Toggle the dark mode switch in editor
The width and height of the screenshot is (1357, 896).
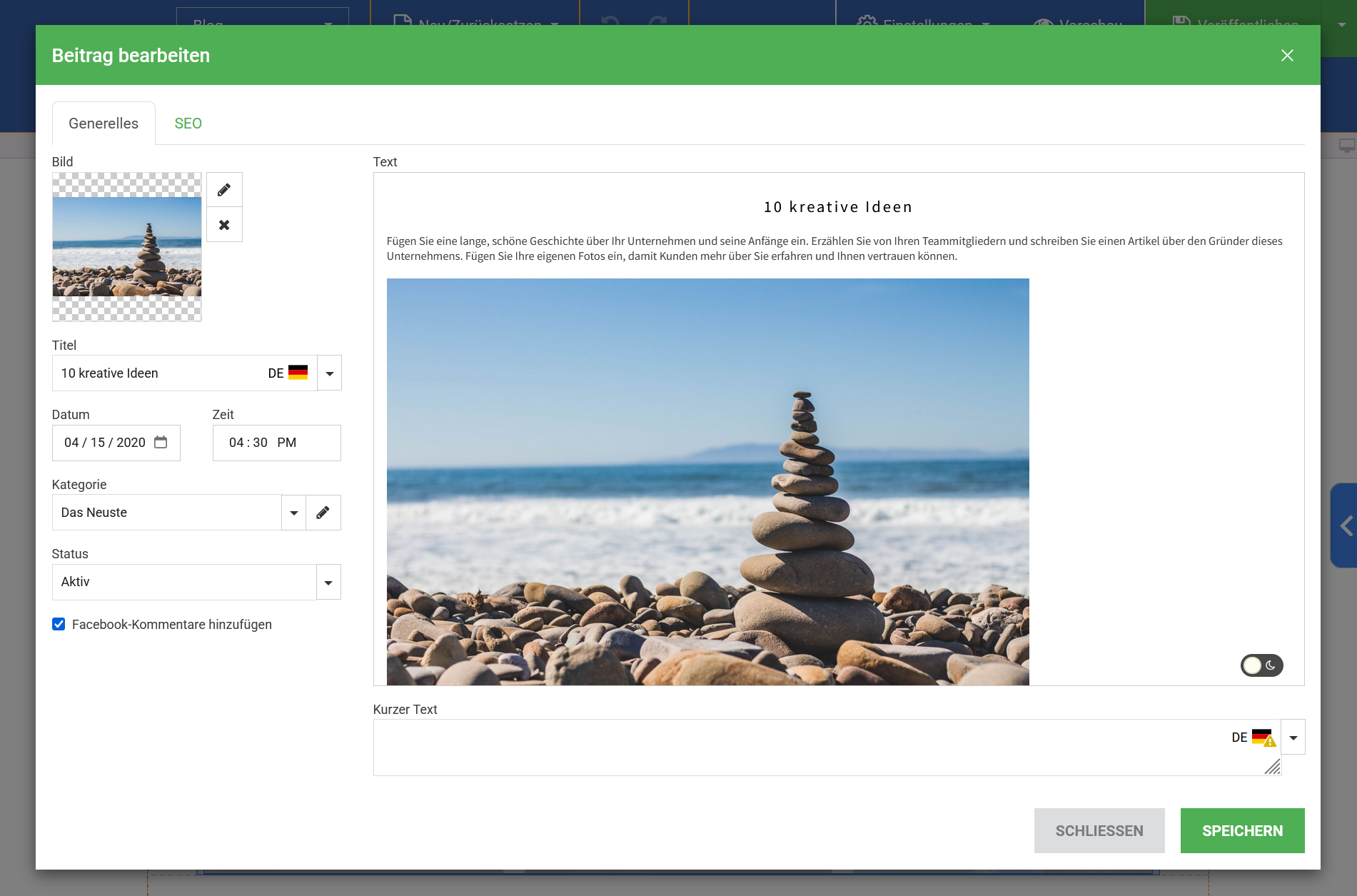1261,665
